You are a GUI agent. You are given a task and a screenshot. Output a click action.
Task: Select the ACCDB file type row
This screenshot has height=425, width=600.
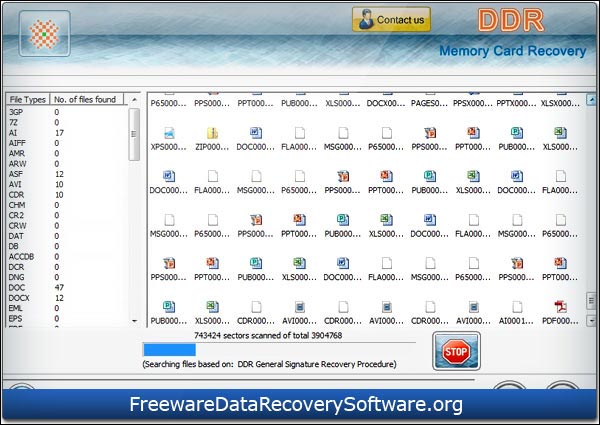coord(67,257)
